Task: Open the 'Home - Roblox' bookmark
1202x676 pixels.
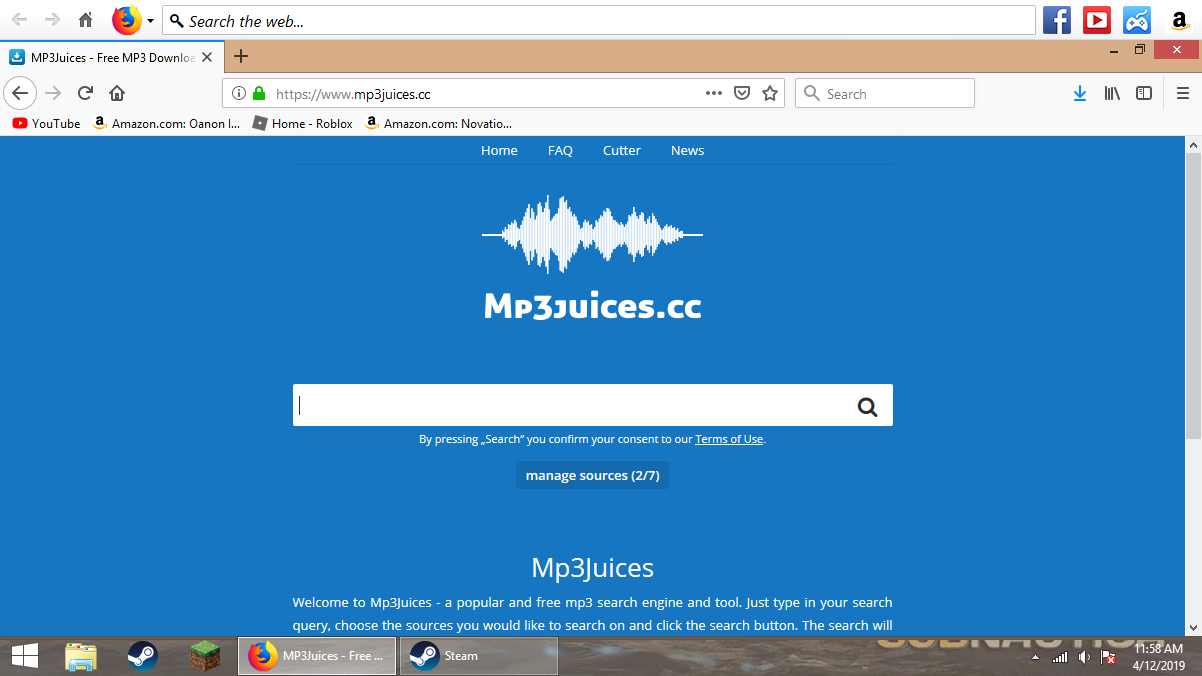Action: [303, 123]
